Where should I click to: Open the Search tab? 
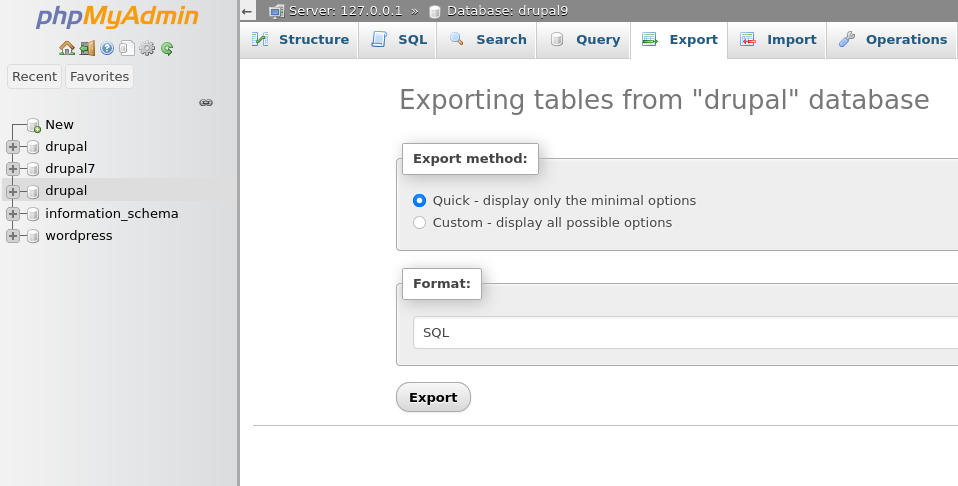click(x=487, y=40)
